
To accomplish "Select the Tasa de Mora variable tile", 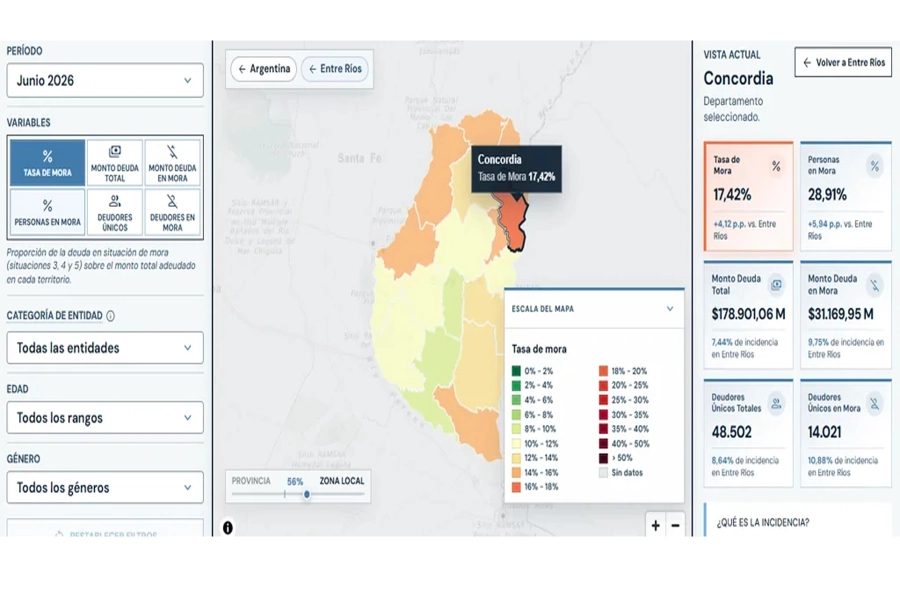I will pos(48,162).
